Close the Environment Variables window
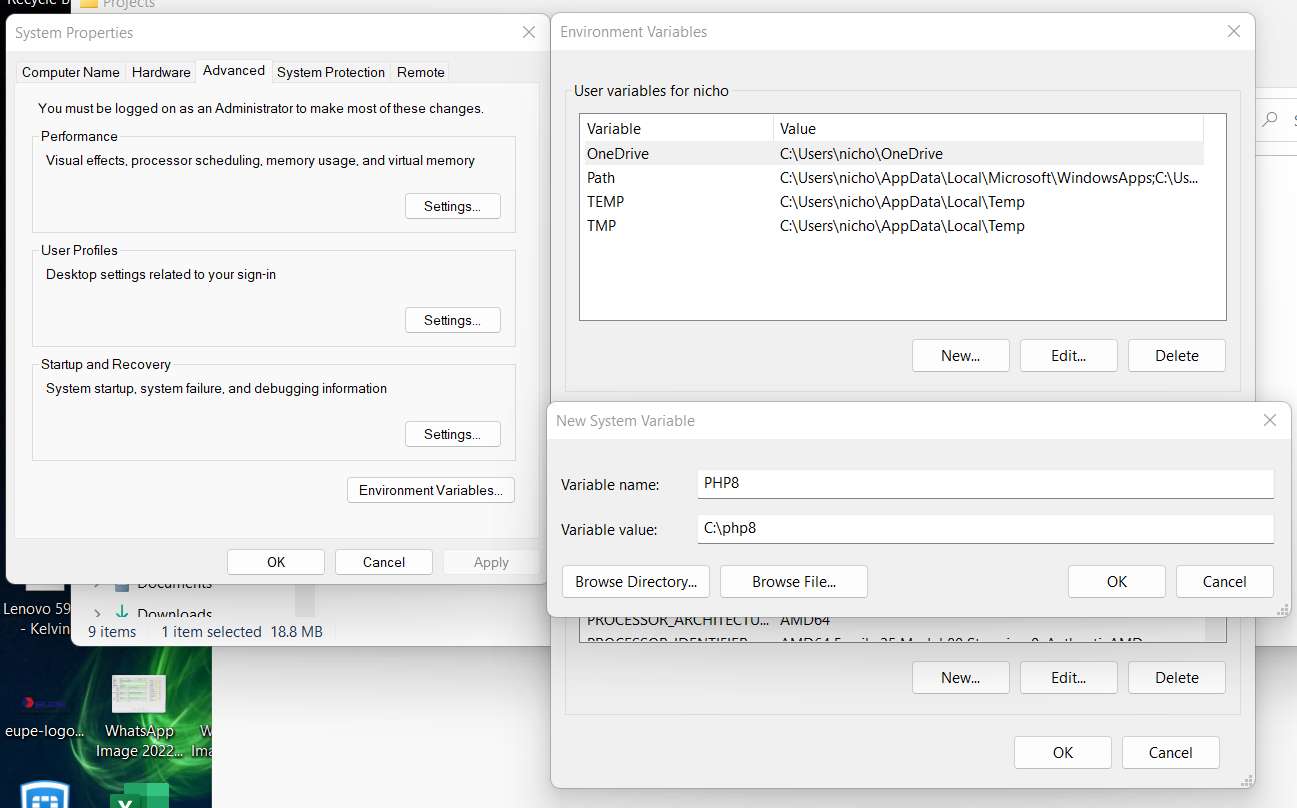Viewport: 1297px width, 808px height. [x=1233, y=32]
